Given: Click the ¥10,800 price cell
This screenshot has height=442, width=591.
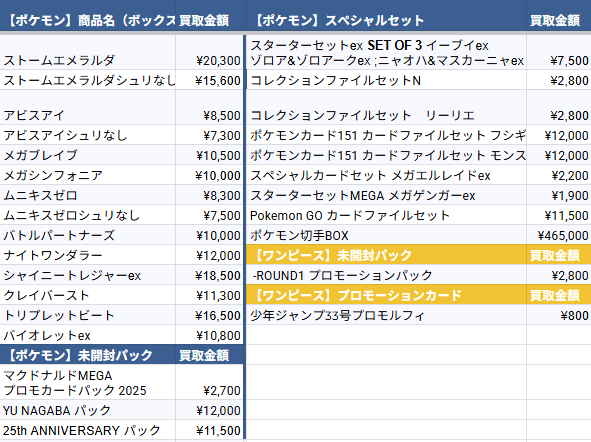Looking at the screenshot, I should pyautogui.click(x=210, y=335).
